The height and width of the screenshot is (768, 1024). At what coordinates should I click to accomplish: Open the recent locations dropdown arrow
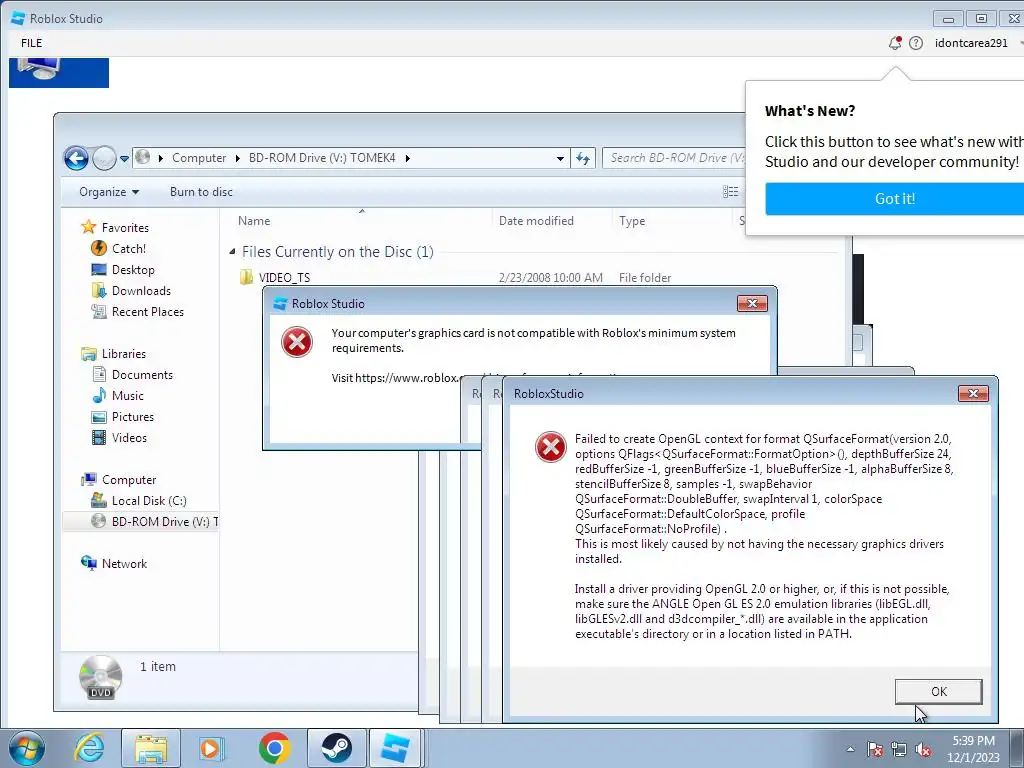pos(124,159)
